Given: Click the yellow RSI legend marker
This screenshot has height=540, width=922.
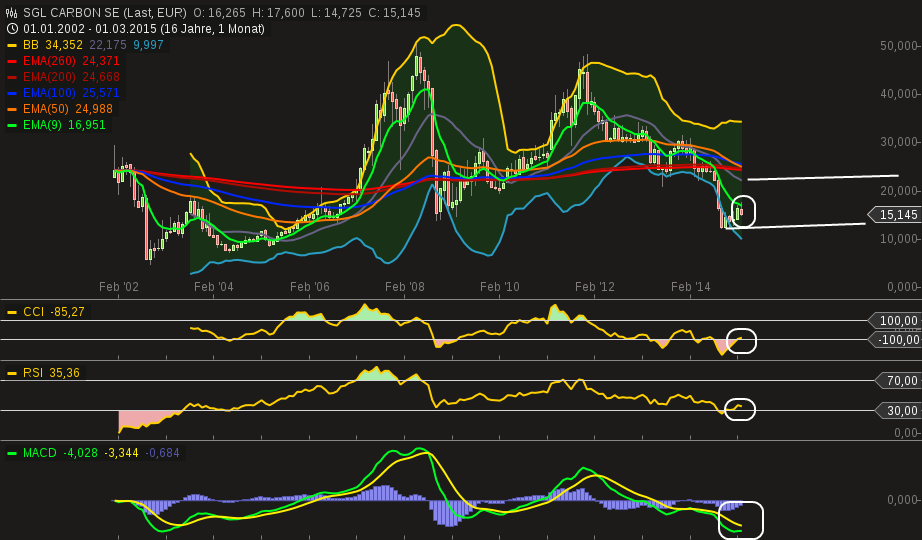Looking at the screenshot, I should point(12,373).
